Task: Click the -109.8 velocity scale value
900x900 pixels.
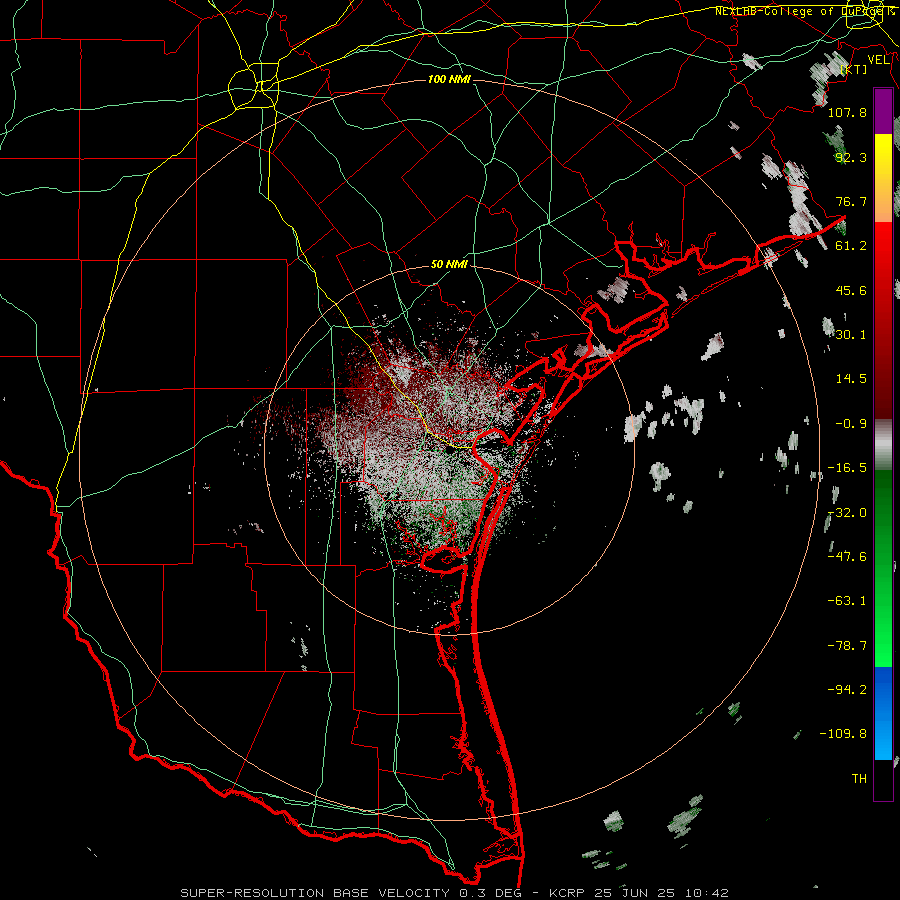Action: [843, 734]
